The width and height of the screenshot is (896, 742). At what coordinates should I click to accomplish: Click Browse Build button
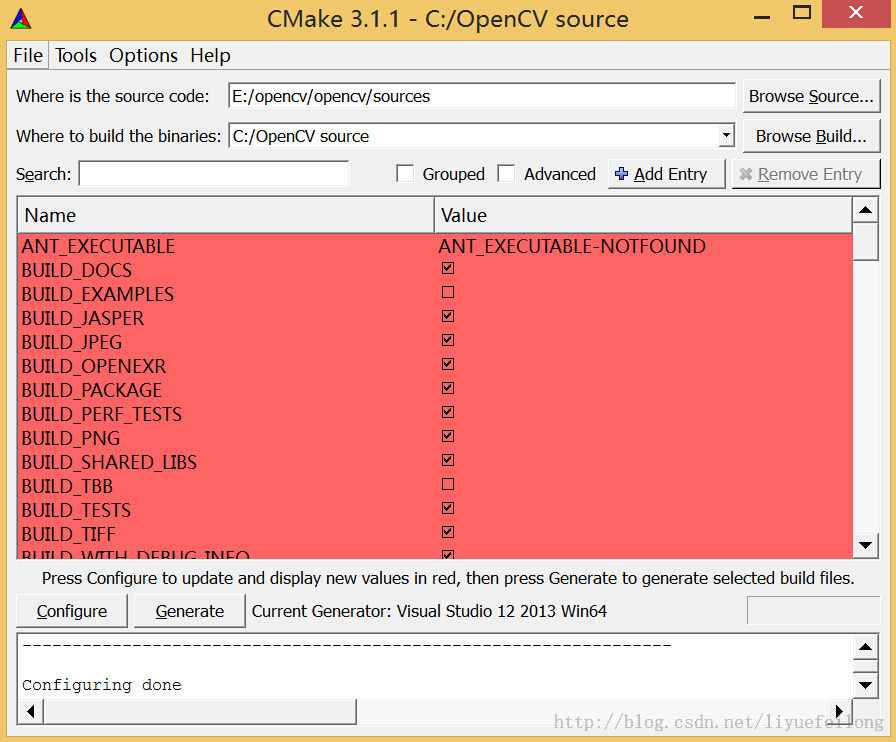(x=811, y=136)
